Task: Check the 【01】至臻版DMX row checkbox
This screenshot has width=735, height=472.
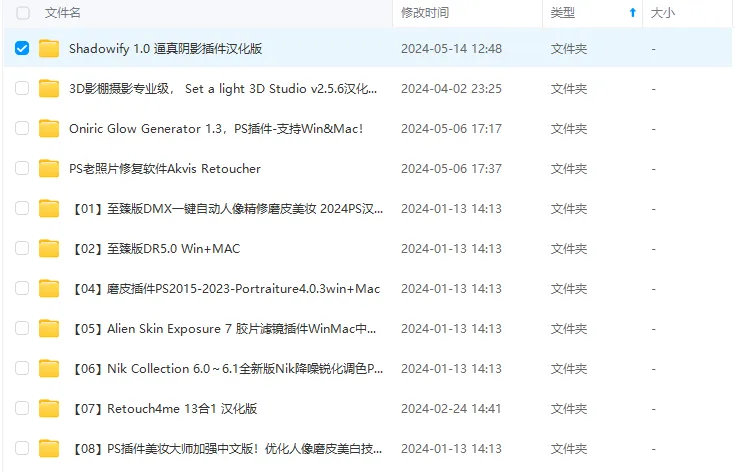Action: pos(22,208)
